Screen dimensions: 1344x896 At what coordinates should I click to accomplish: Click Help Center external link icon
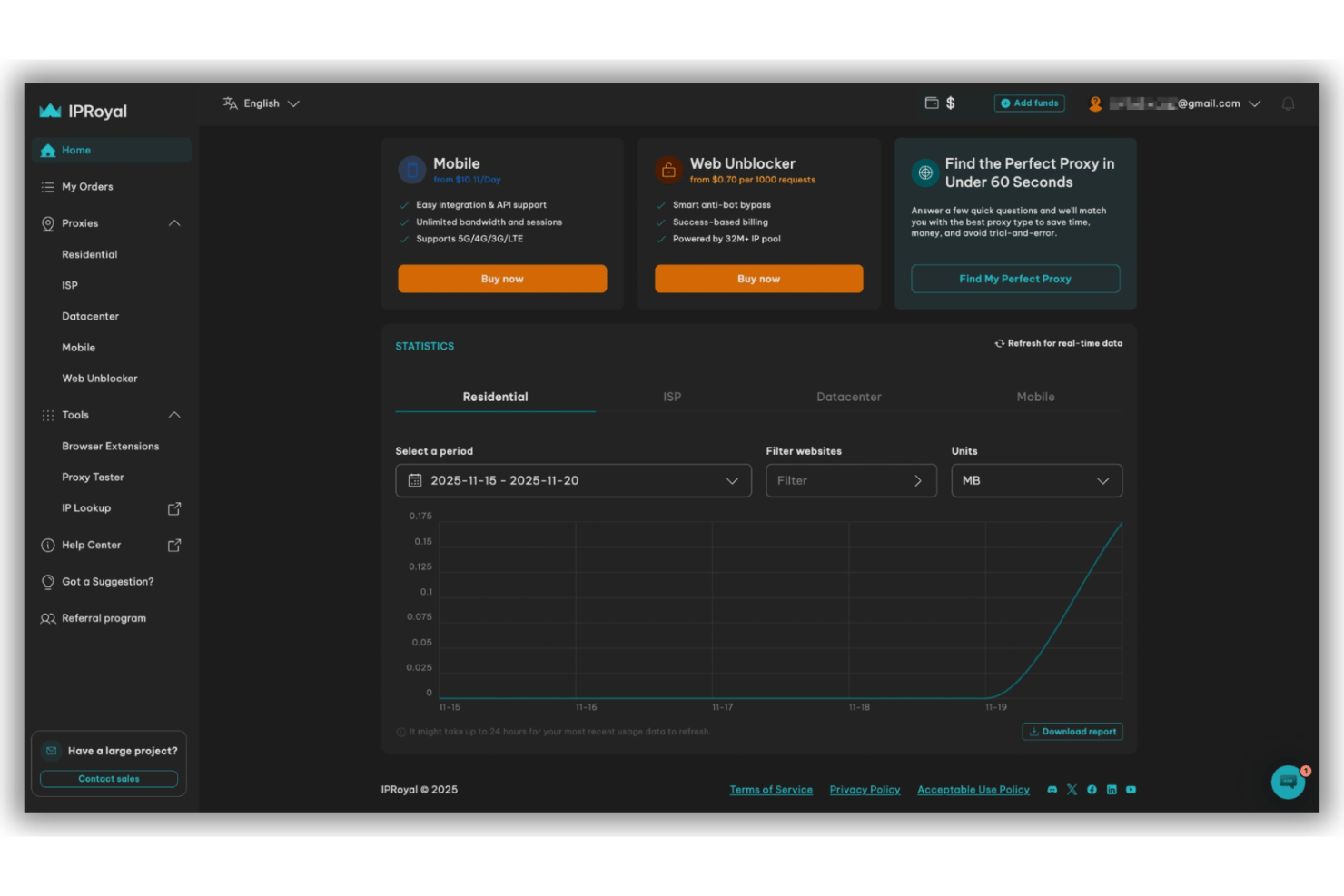tap(174, 546)
